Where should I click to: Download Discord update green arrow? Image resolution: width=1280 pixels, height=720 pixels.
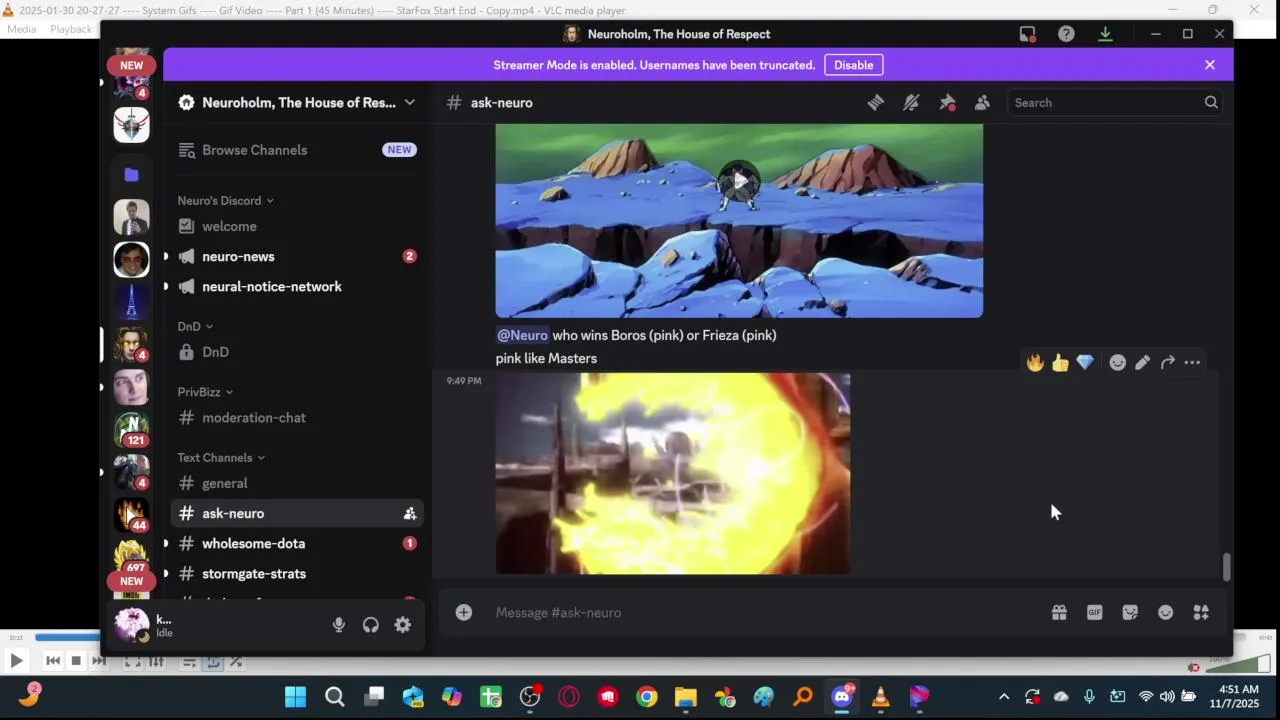click(x=1105, y=34)
